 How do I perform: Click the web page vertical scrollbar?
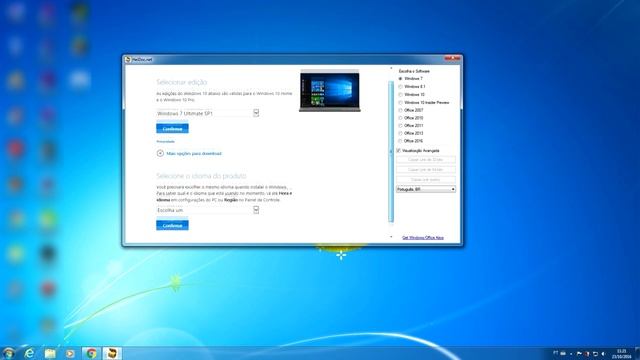tap(391, 151)
